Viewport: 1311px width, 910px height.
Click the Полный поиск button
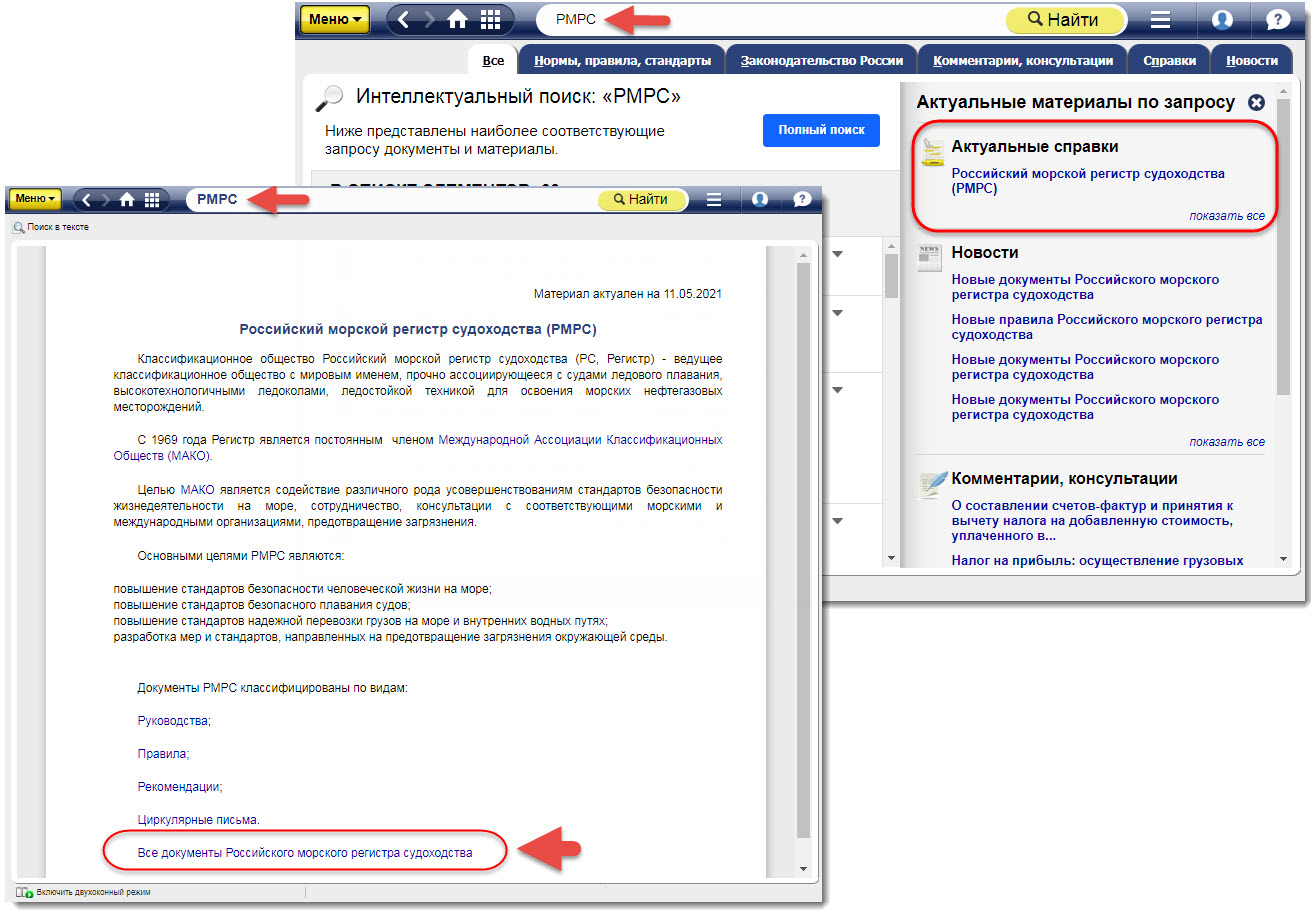[822, 130]
